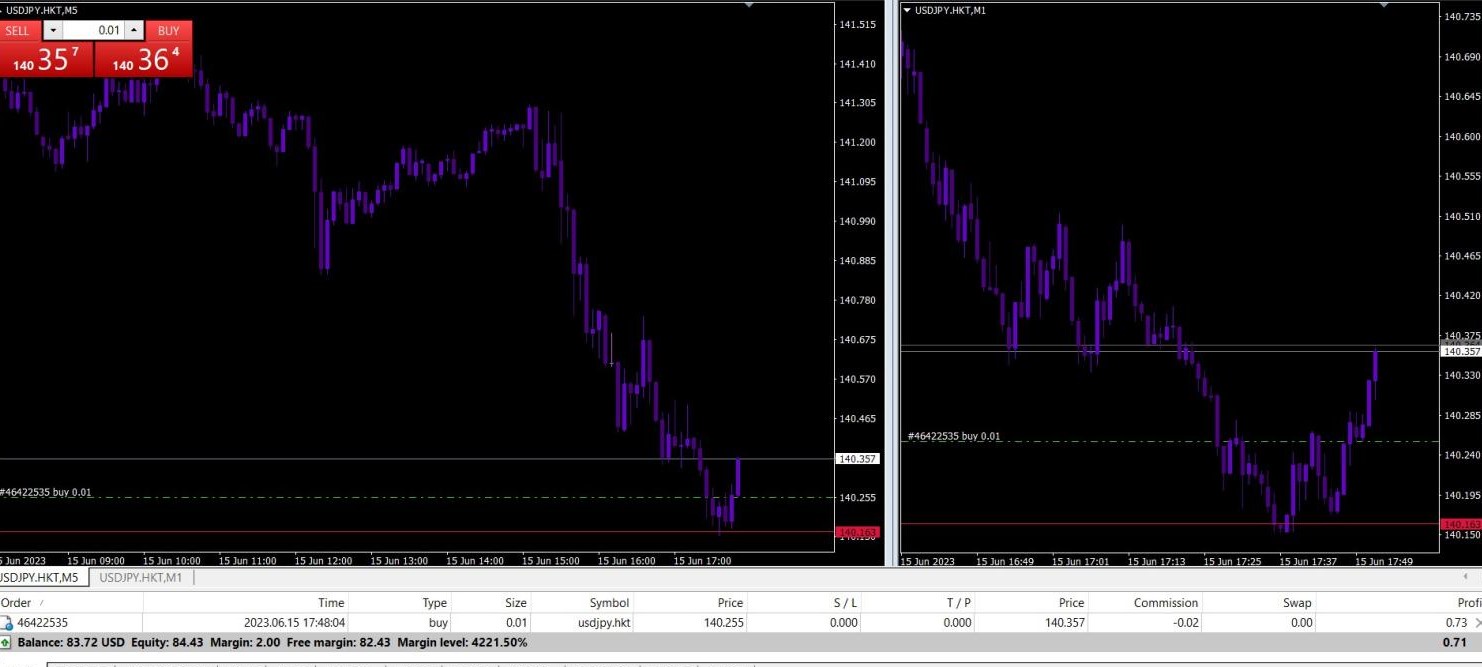The width and height of the screenshot is (1482, 667).
Task: Click the T/P value 0.000 cell
Action: tap(957, 623)
